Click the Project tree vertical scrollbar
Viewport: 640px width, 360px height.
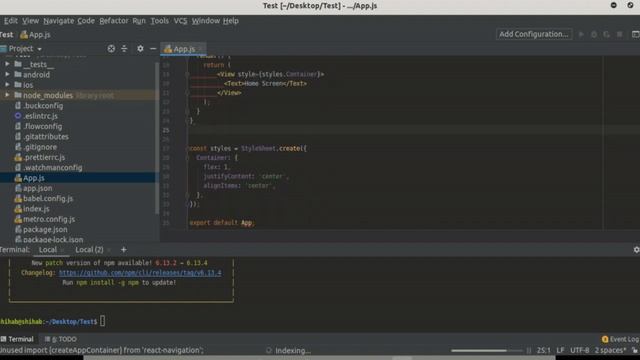pos(157,138)
